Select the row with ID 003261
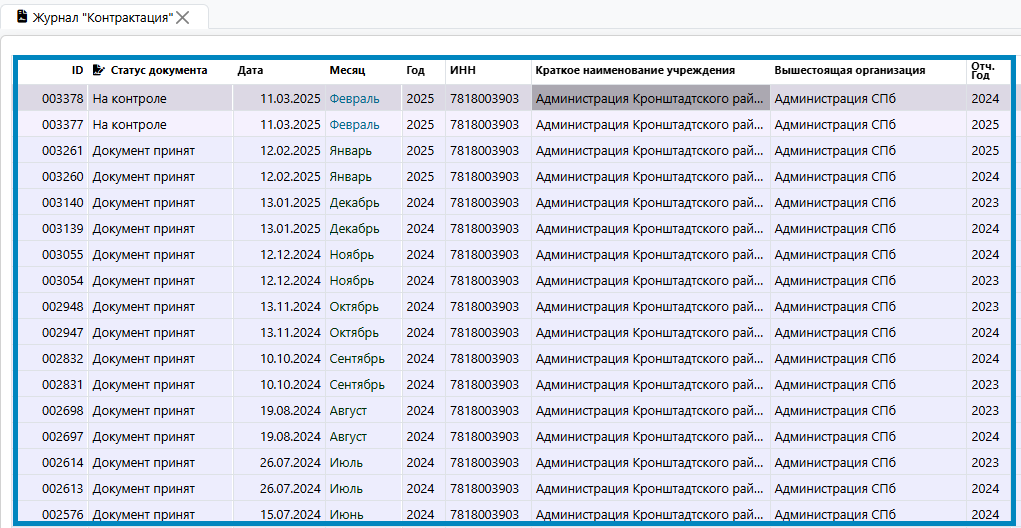Viewport: 1021px width, 528px height. [62, 151]
